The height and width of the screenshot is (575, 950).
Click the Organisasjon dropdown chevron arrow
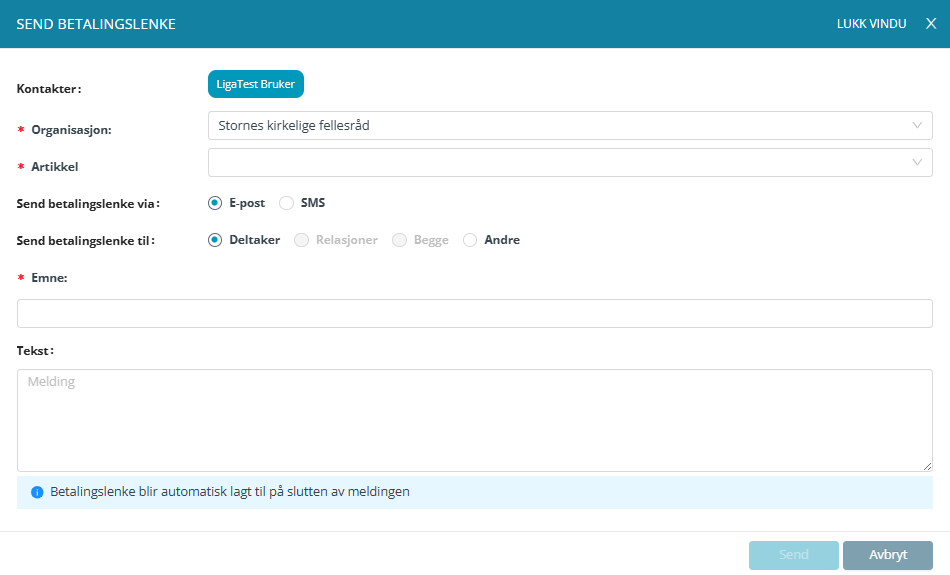coord(917,126)
